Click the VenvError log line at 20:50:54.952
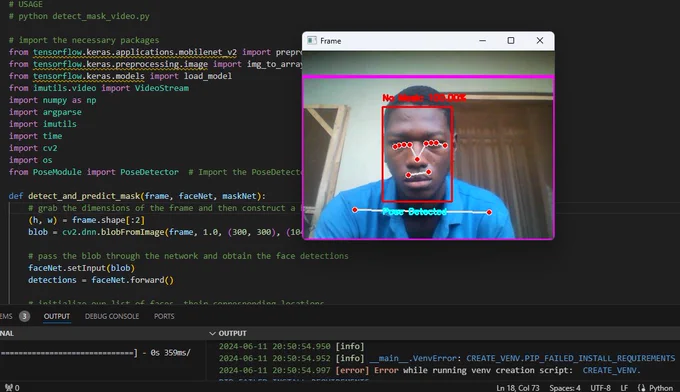The height and width of the screenshot is (392, 680). [x=447, y=358]
